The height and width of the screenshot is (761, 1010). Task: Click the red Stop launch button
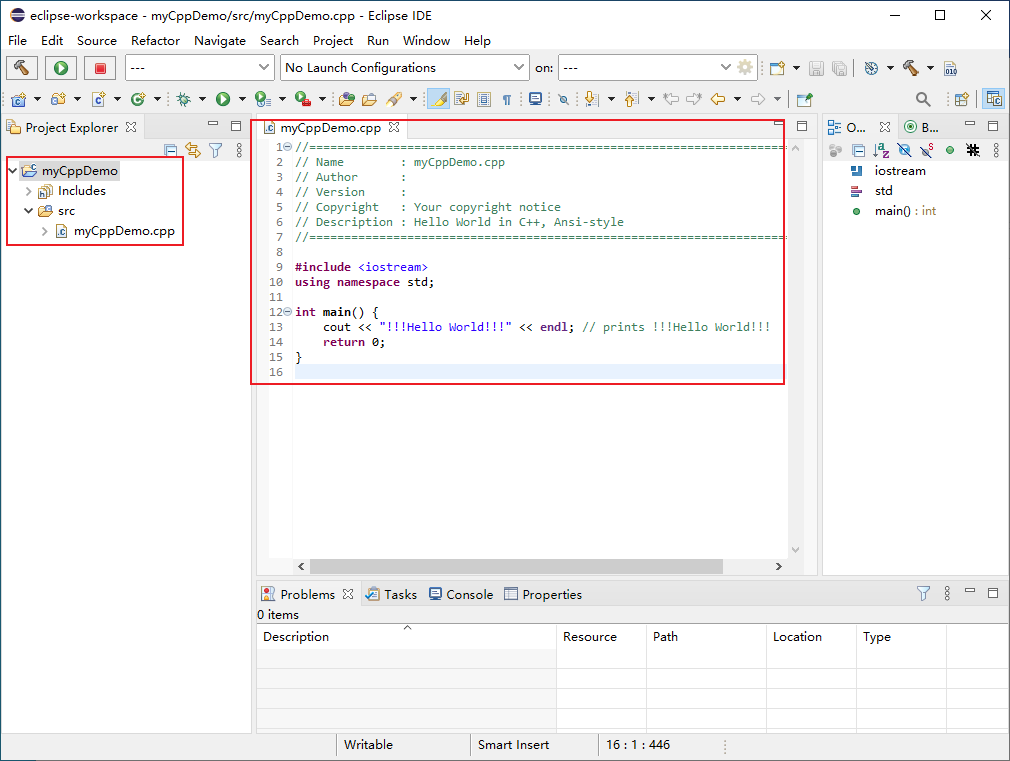[x=100, y=68]
